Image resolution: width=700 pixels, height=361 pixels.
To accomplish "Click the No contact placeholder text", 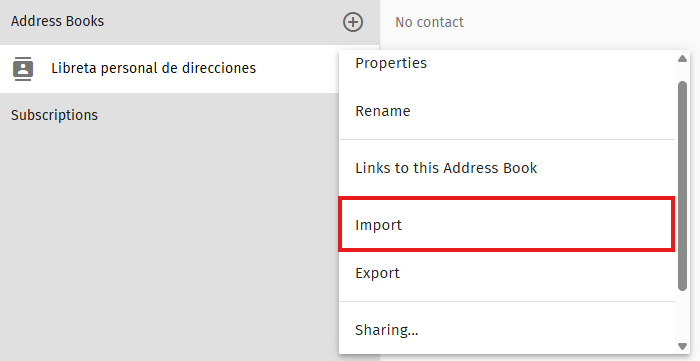I will [x=429, y=22].
